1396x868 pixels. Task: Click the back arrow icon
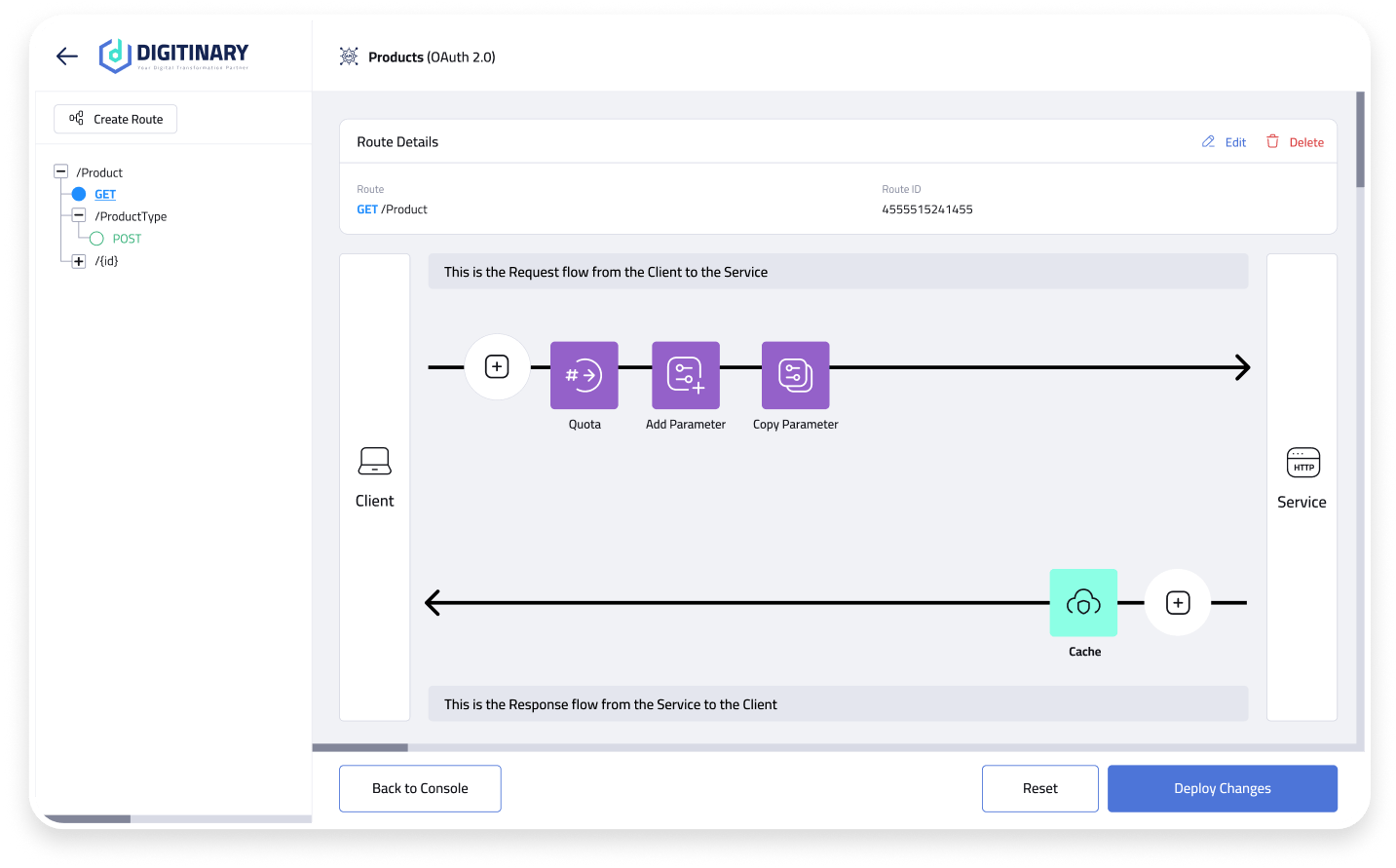click(x=67, y=57)
